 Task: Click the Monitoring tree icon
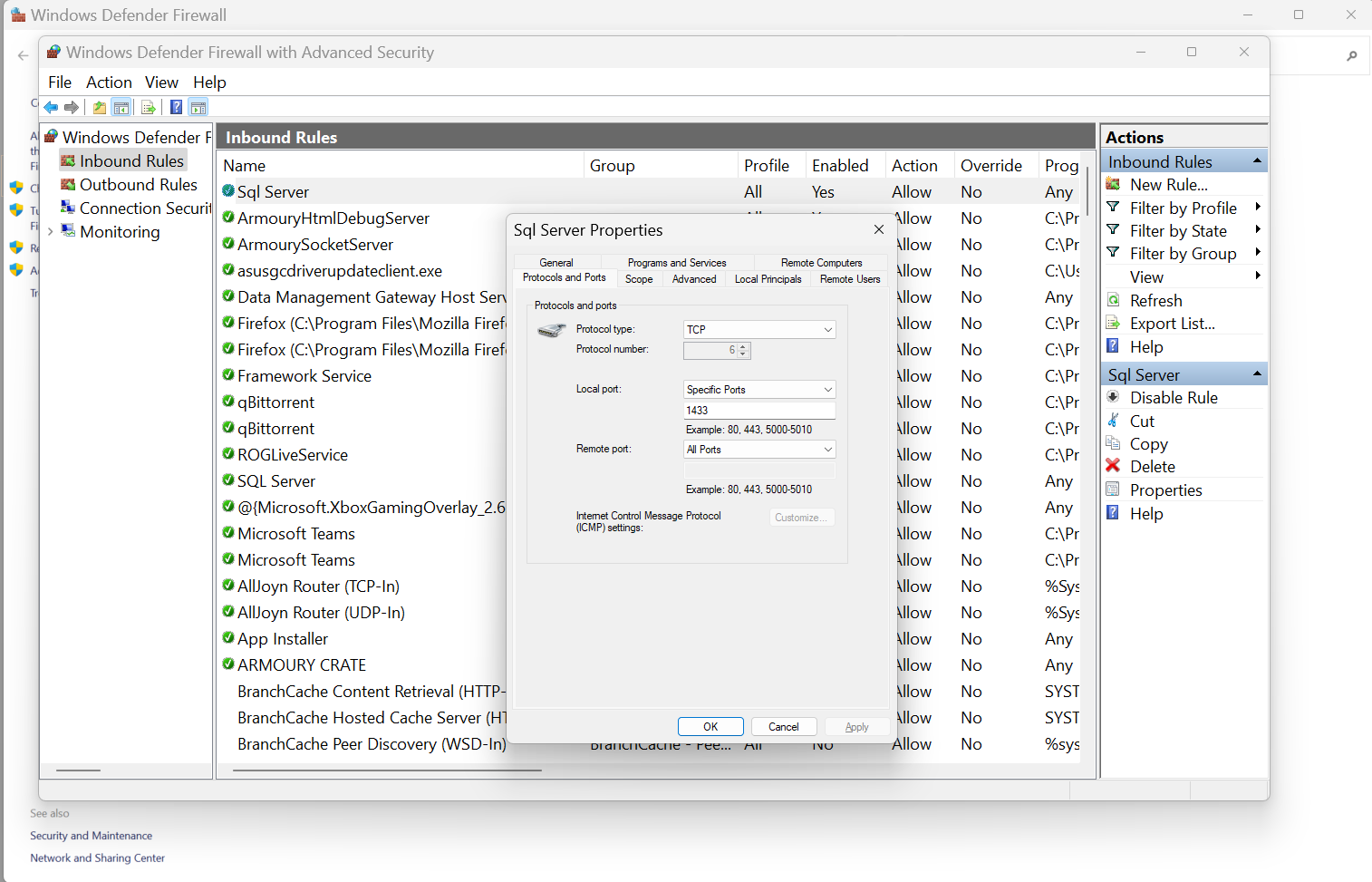[x=68, y=231]
